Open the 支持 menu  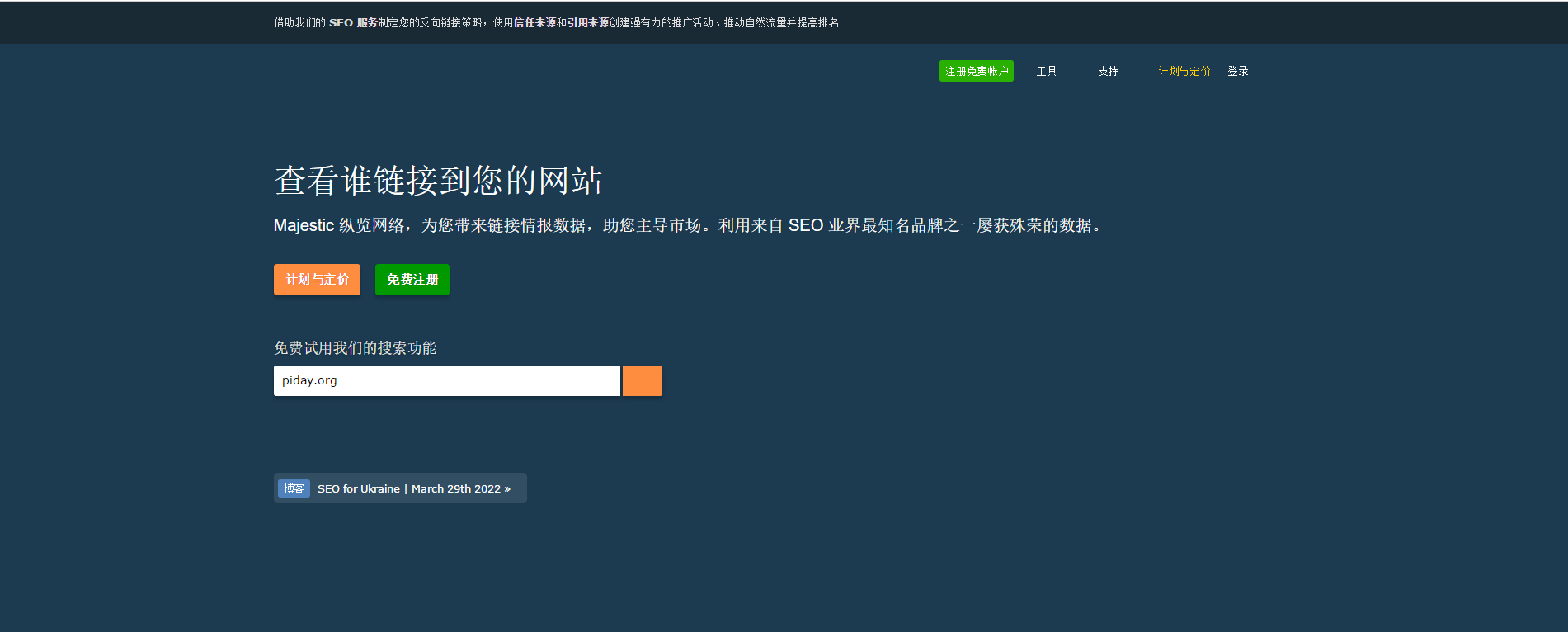[1108, 71]
